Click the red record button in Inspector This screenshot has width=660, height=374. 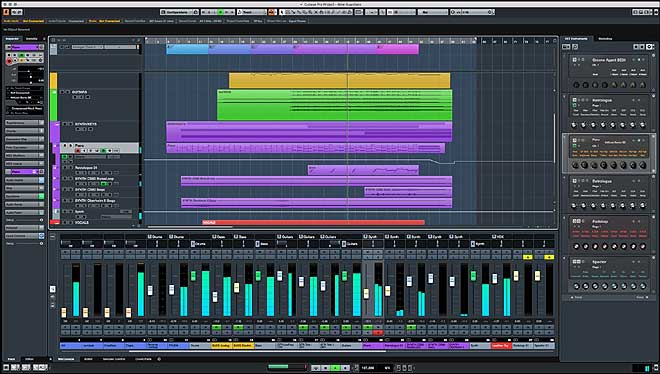point(9,61)
